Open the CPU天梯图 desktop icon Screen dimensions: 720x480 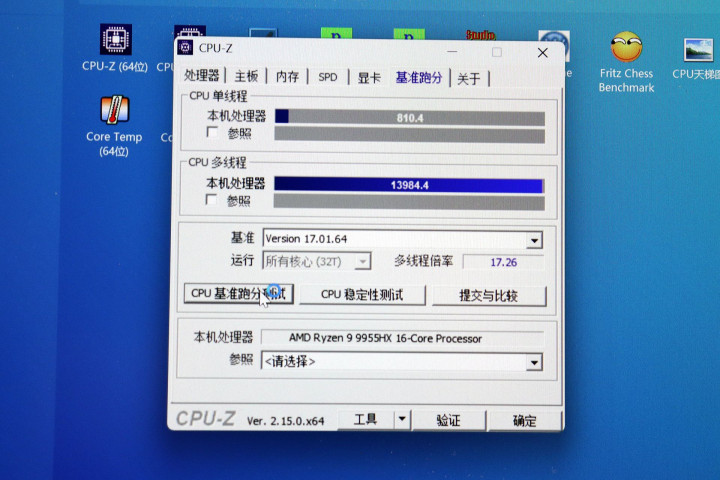(x=698, y=59)
